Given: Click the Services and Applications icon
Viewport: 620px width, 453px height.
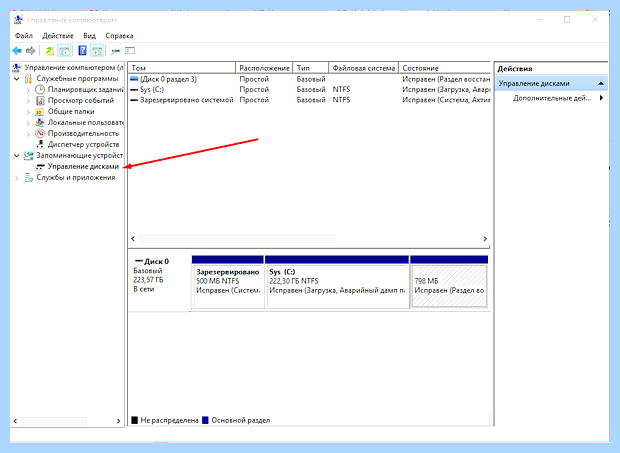Looking at the screenshot, I should click(28, 178).
